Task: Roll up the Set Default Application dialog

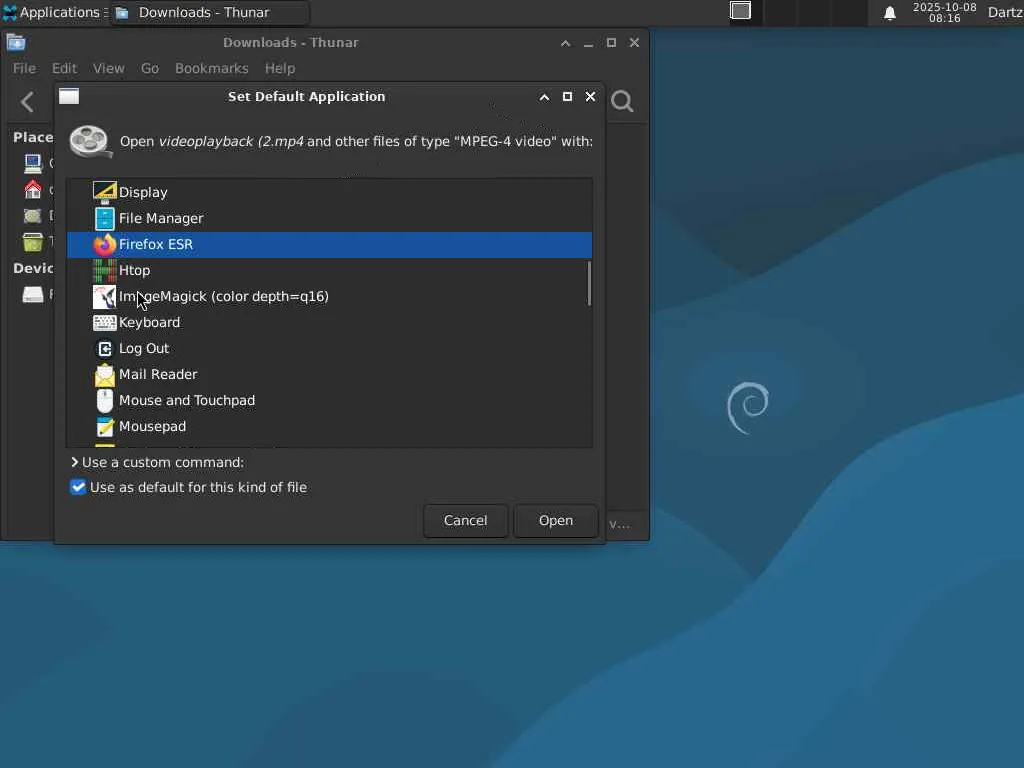Action: click(544, 97)
